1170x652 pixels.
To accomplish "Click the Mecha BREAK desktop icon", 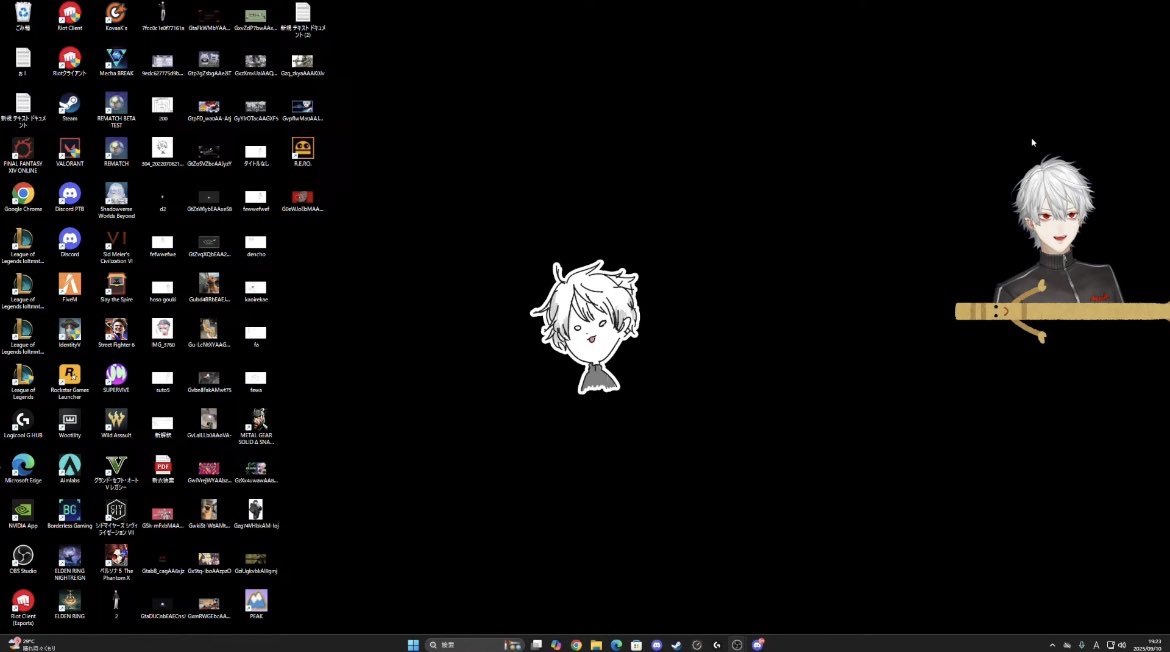I will pyautogui.click(x=116, y=62).
